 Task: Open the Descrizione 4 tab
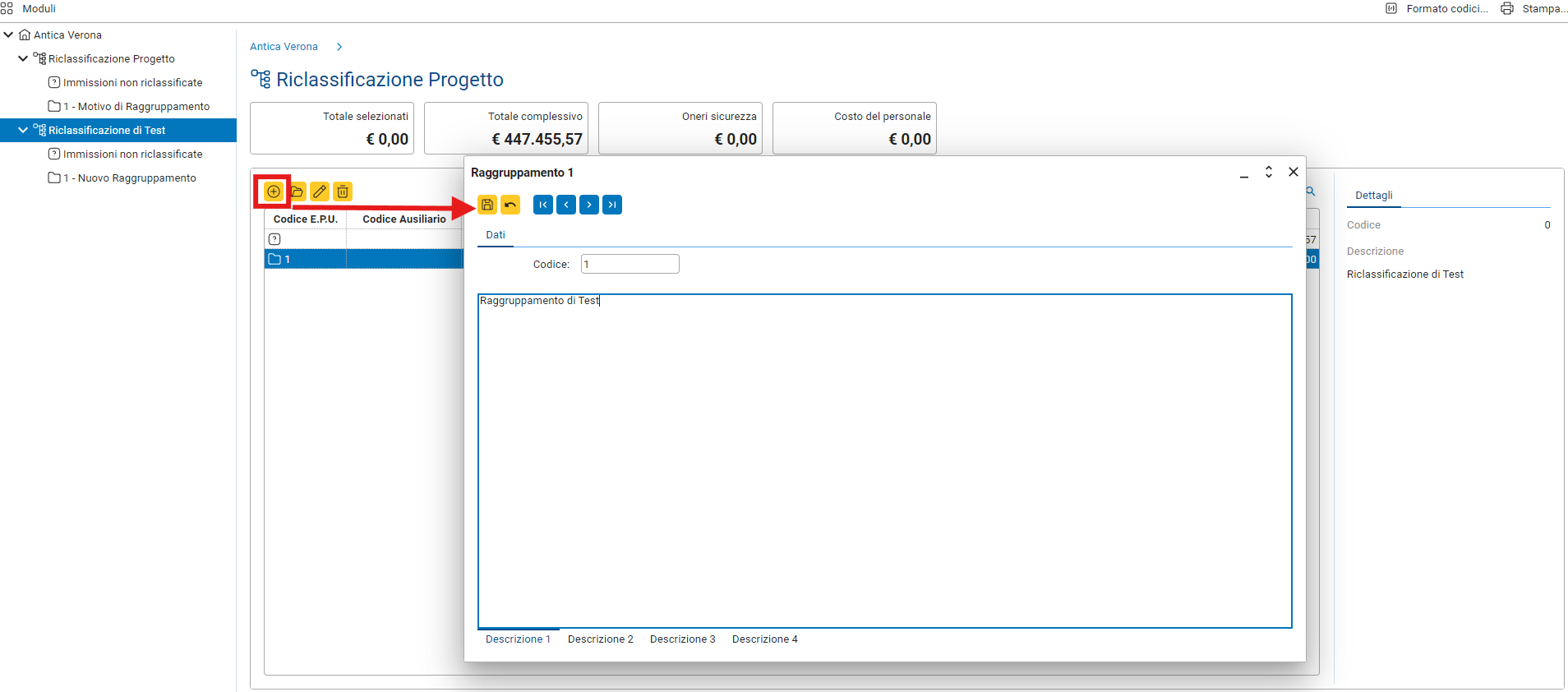(764, 639)
